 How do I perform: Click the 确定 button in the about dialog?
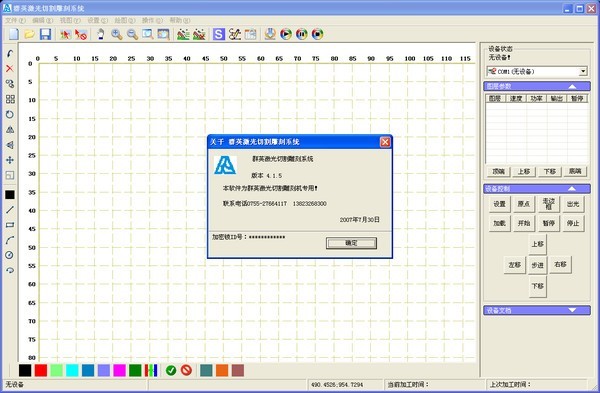click(351, 243)
